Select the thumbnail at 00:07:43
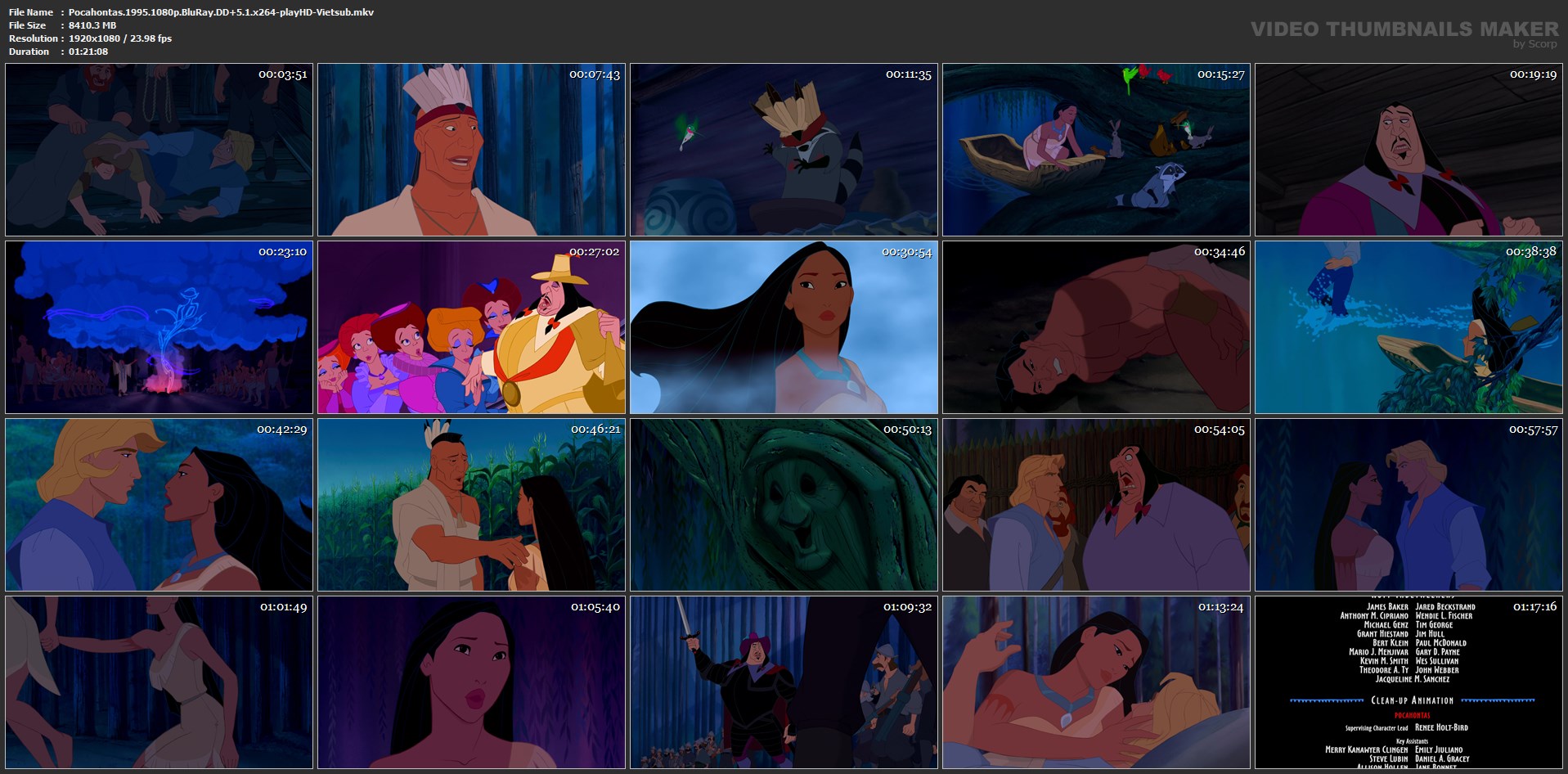The height and width of the screenshot is (774, 1568). click(471, 150)
